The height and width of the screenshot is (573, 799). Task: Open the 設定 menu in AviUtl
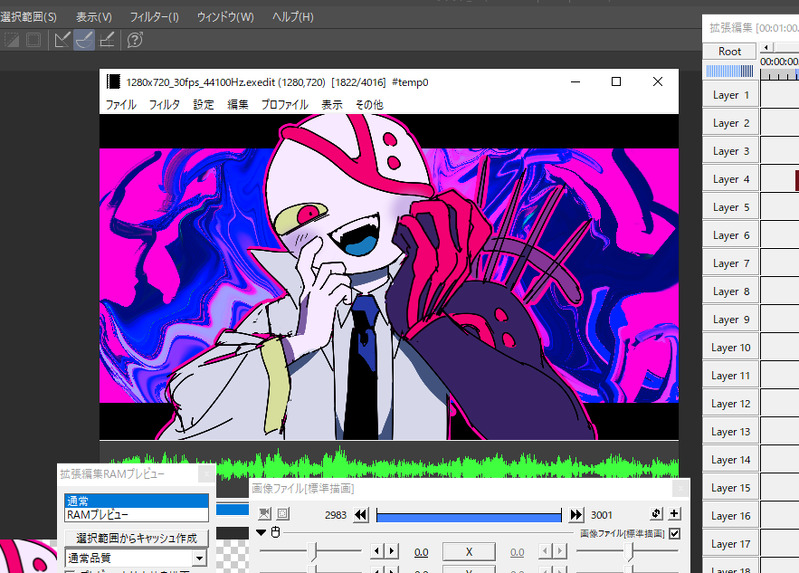[203, 105]
